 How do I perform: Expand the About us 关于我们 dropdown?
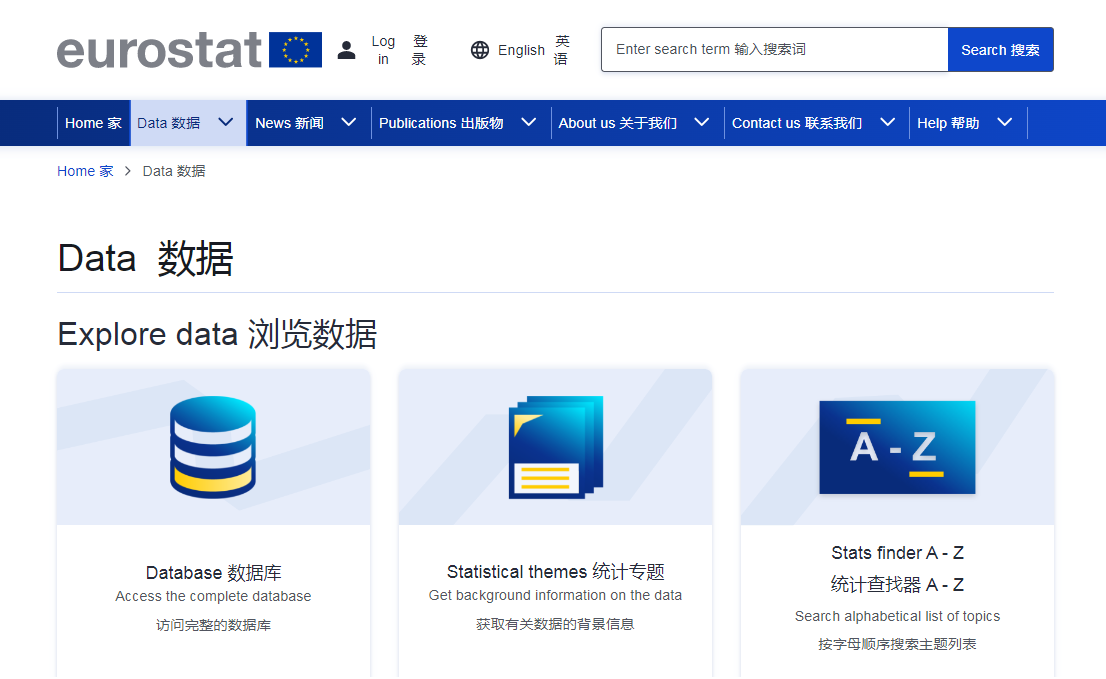(701, 122)
